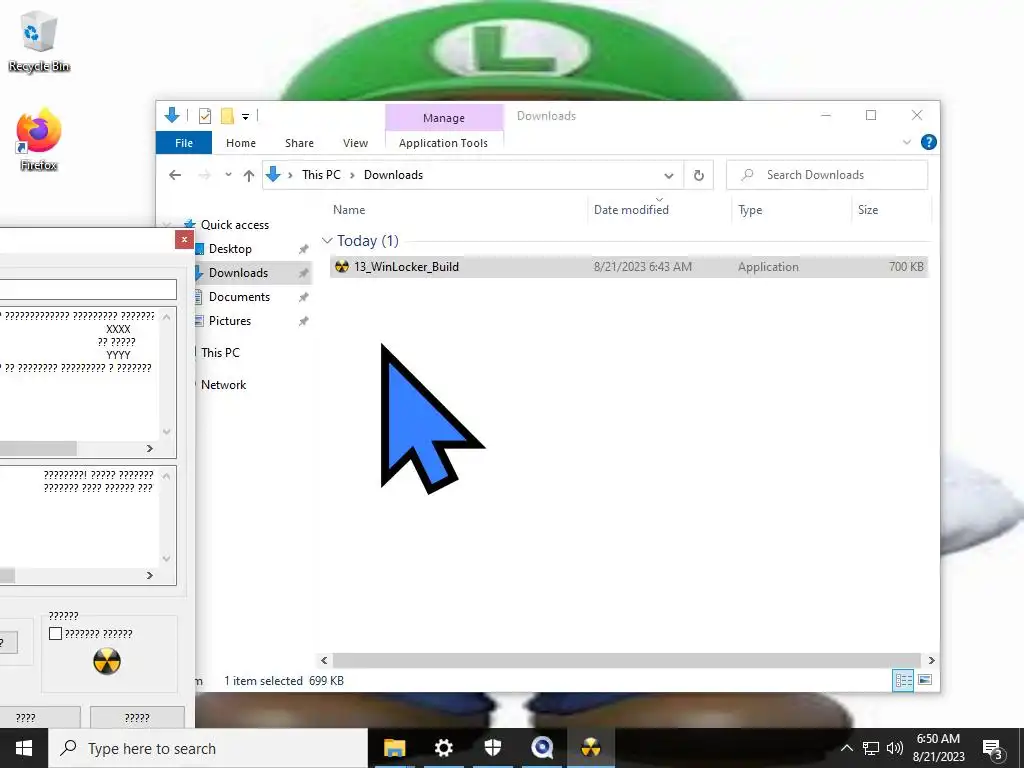Select Pictures in the navigation pane
This screenshot has height=768, width=1024.
click(230, 321)
